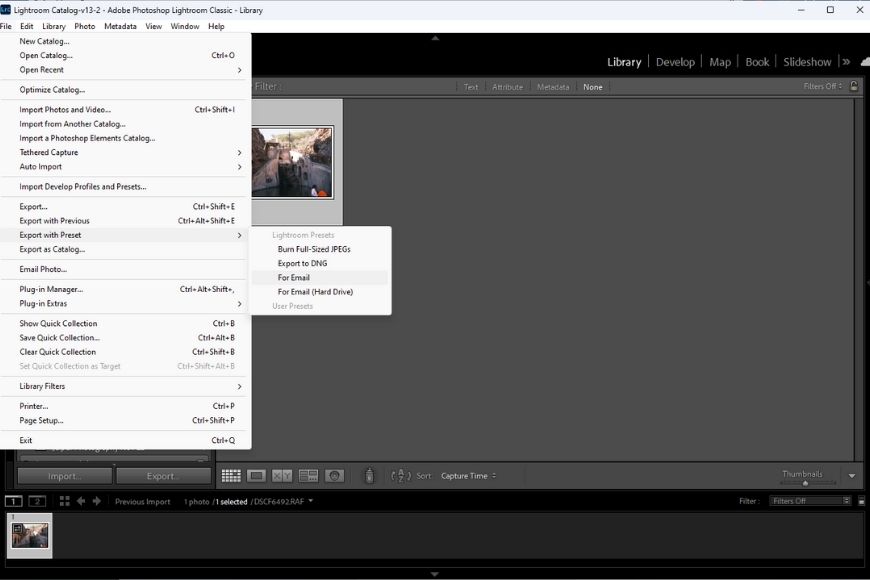Click the Export button
870x580 pixels.
163,476
